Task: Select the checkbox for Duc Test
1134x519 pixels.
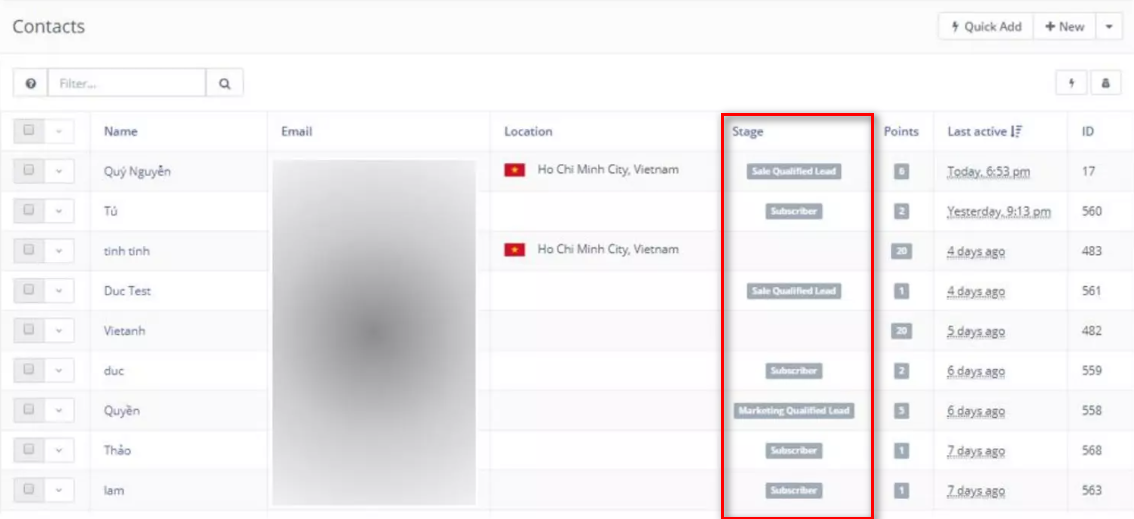Action: coord(29,291)
